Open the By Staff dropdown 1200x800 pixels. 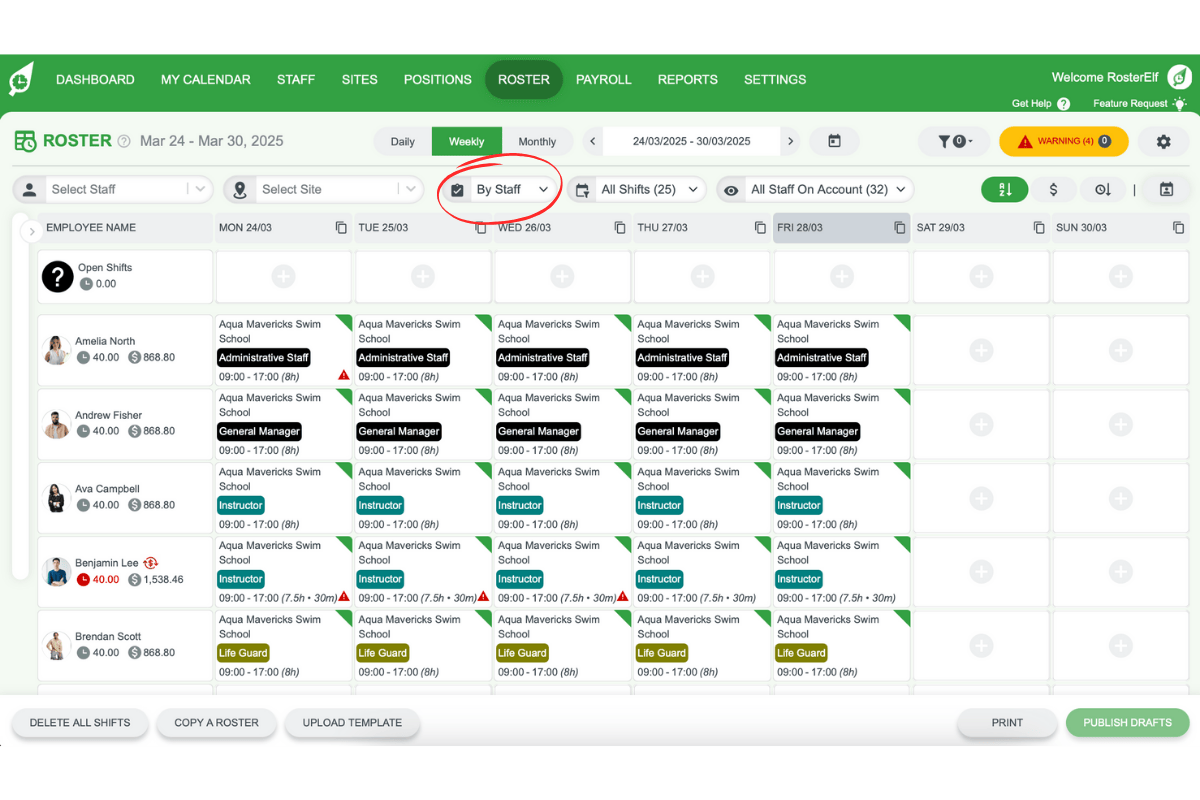click(499, 189)
